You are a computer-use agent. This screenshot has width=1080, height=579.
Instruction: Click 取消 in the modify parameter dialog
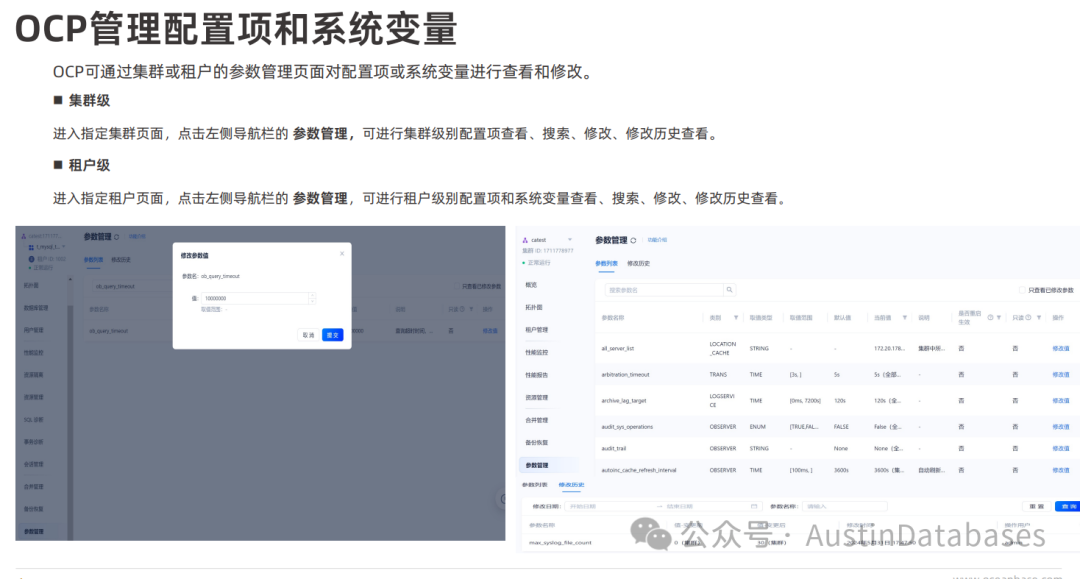(x=308, y=335)
